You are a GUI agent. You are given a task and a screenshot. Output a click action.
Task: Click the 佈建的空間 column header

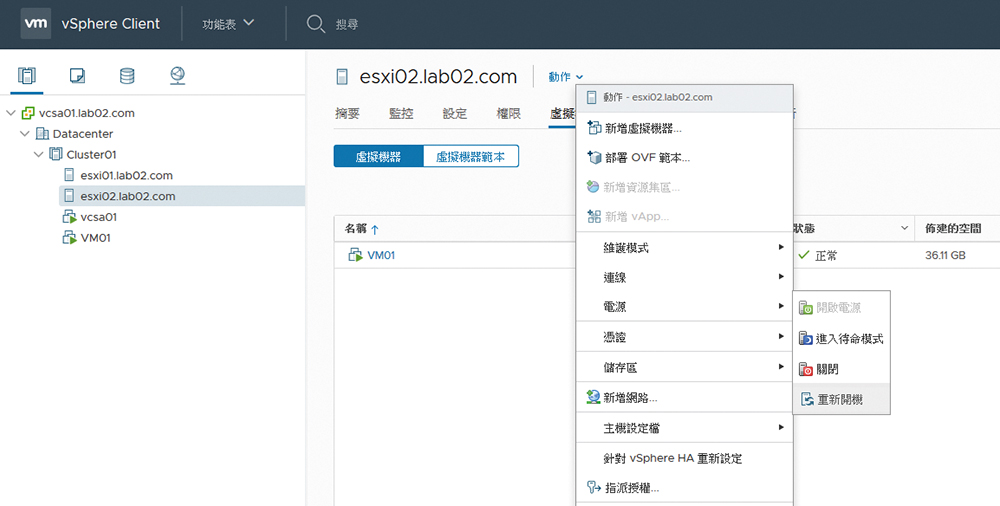[953, 228]
